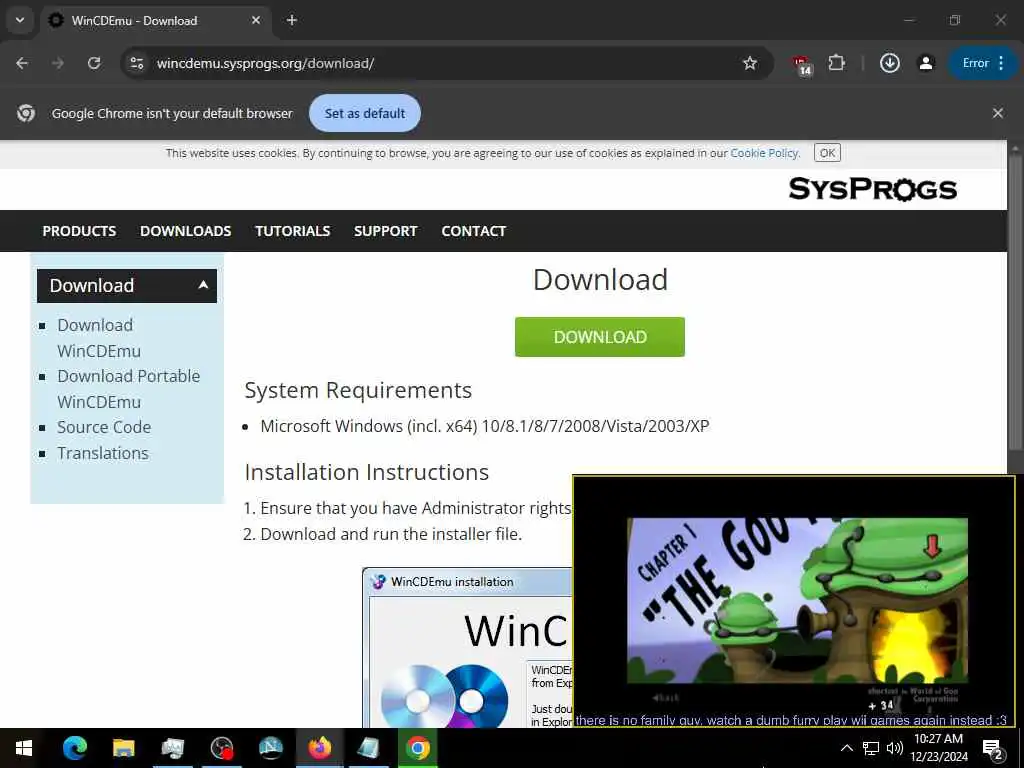The height and width of the screenshot is (768, 1024).
Task: Open the Download WinCDEmu sidebar link
Action: pos(99,338)
